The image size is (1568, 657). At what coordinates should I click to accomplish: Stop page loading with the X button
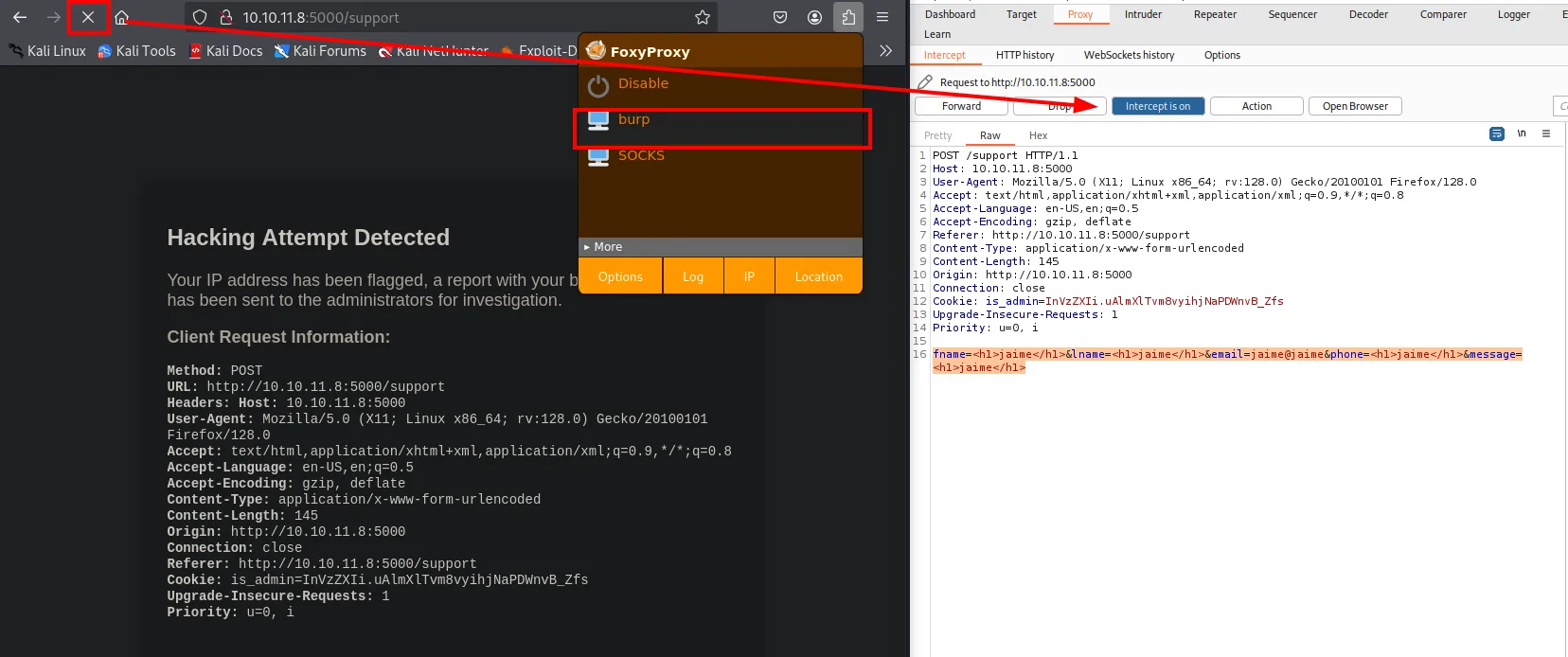[88, 17]
